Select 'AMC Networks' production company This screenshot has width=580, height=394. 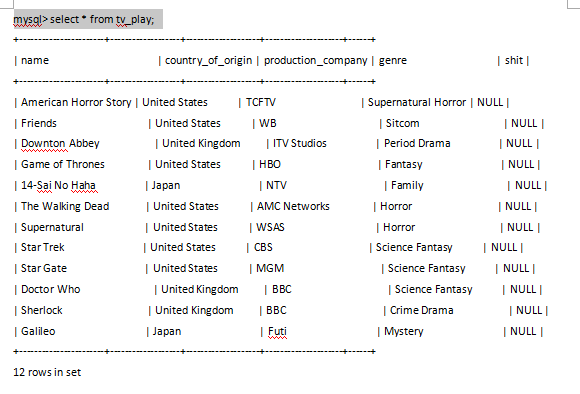[293, 206]
